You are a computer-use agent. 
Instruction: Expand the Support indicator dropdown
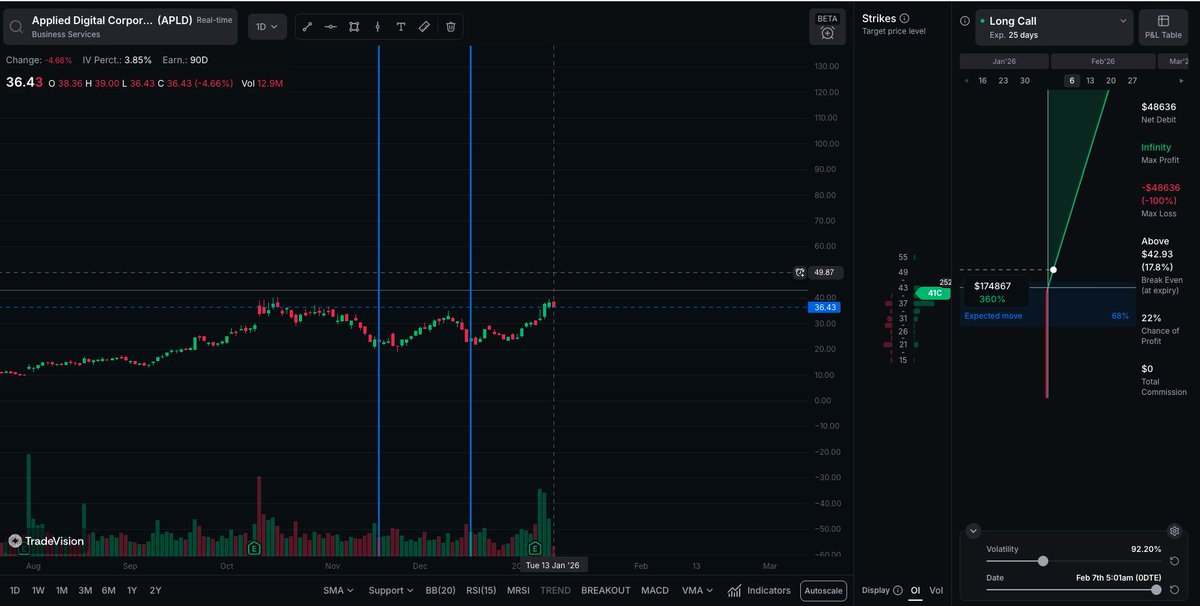(x=391, y=590)
